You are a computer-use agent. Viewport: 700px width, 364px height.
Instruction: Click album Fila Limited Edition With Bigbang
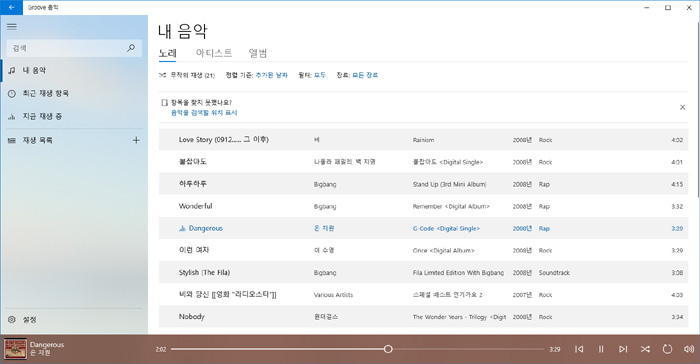pos(458,273)
